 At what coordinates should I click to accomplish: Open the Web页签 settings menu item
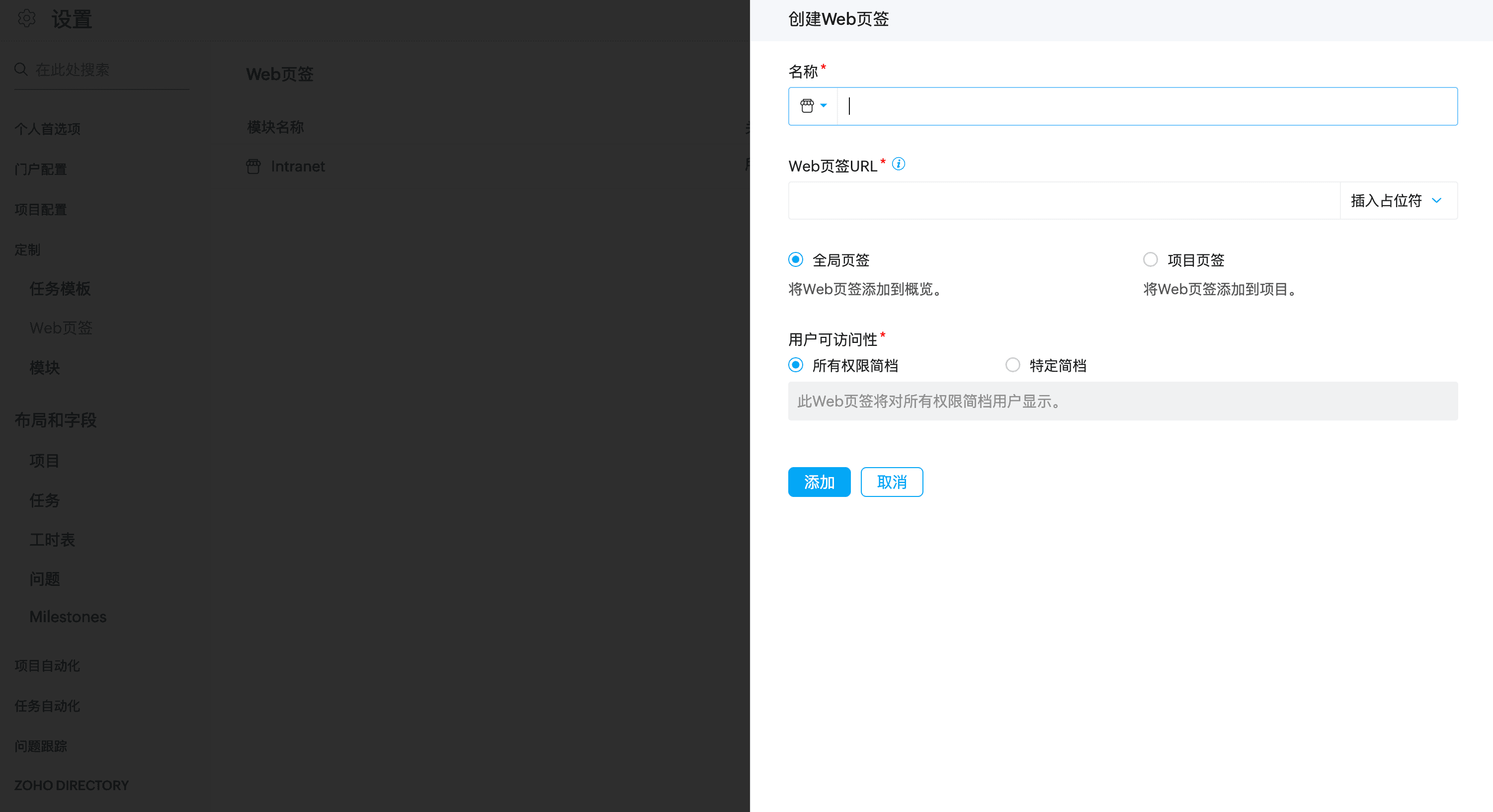point(61,328)
